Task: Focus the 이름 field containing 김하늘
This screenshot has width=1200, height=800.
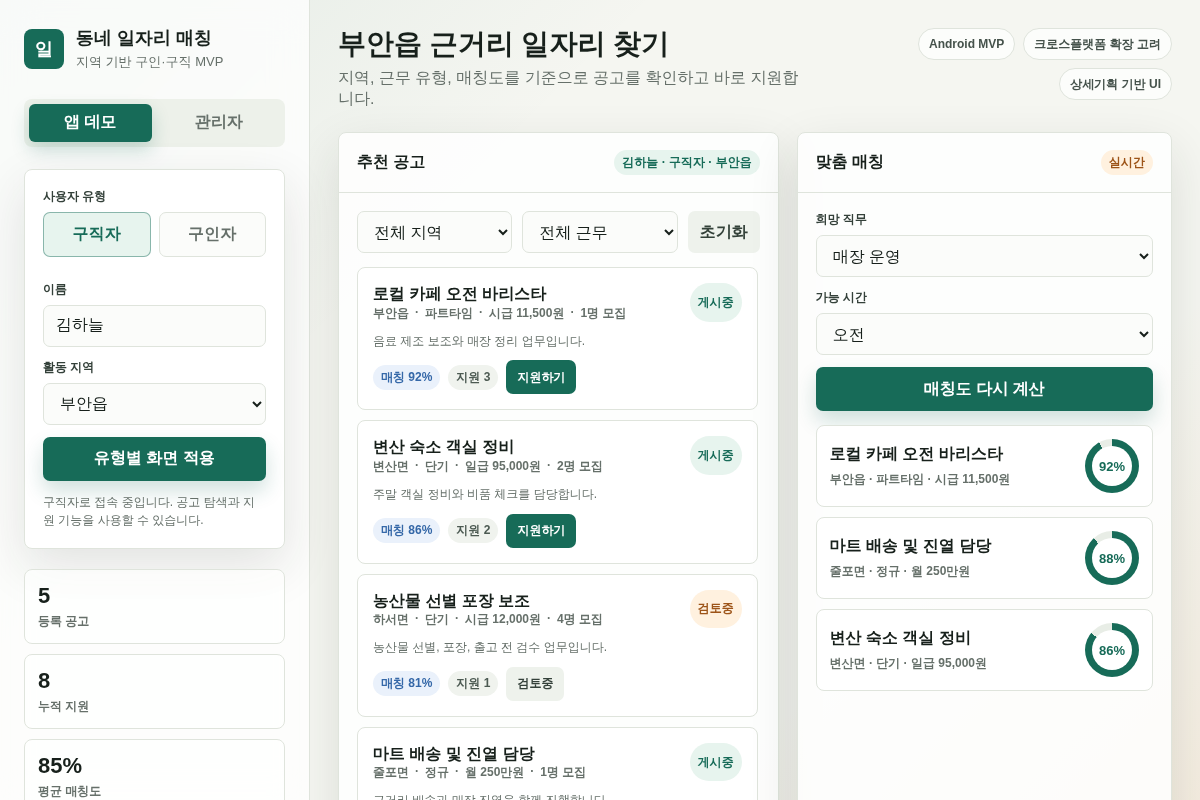Action: [x=154, y=326]
